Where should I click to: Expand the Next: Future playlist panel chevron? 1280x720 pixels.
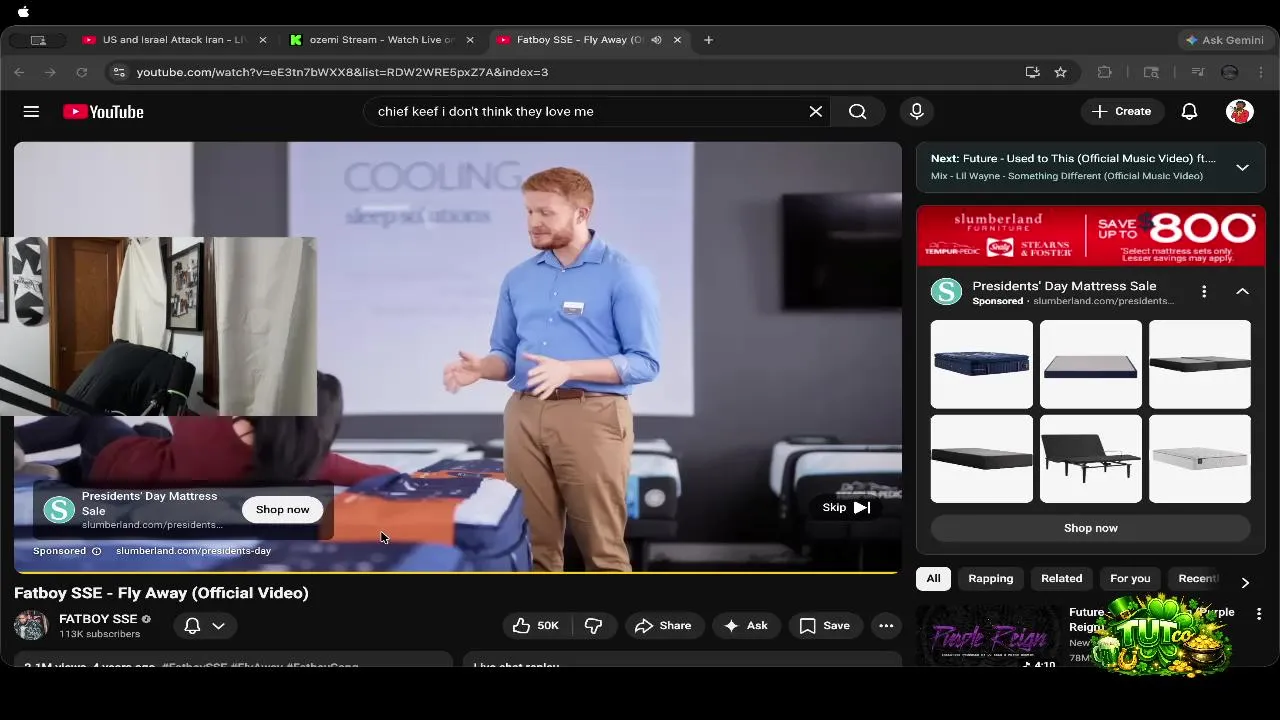coord(1242,167)
